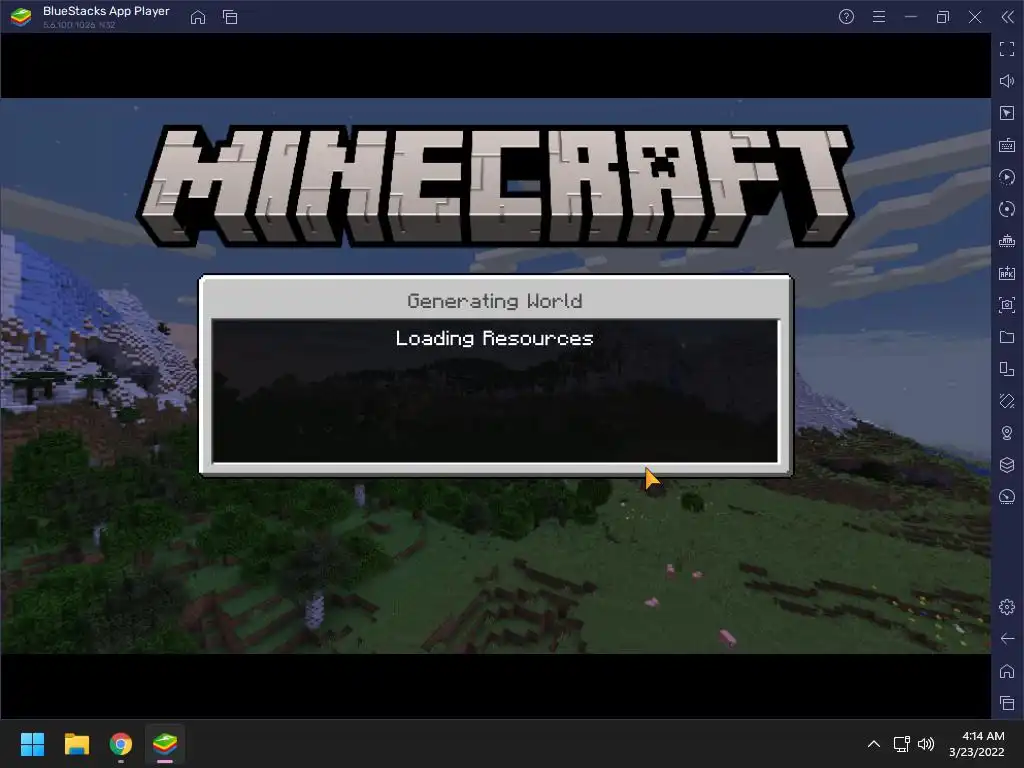The image size is (1024, 768).
Task: Install an APK from the sidebar
Action: click(1007, 273)
